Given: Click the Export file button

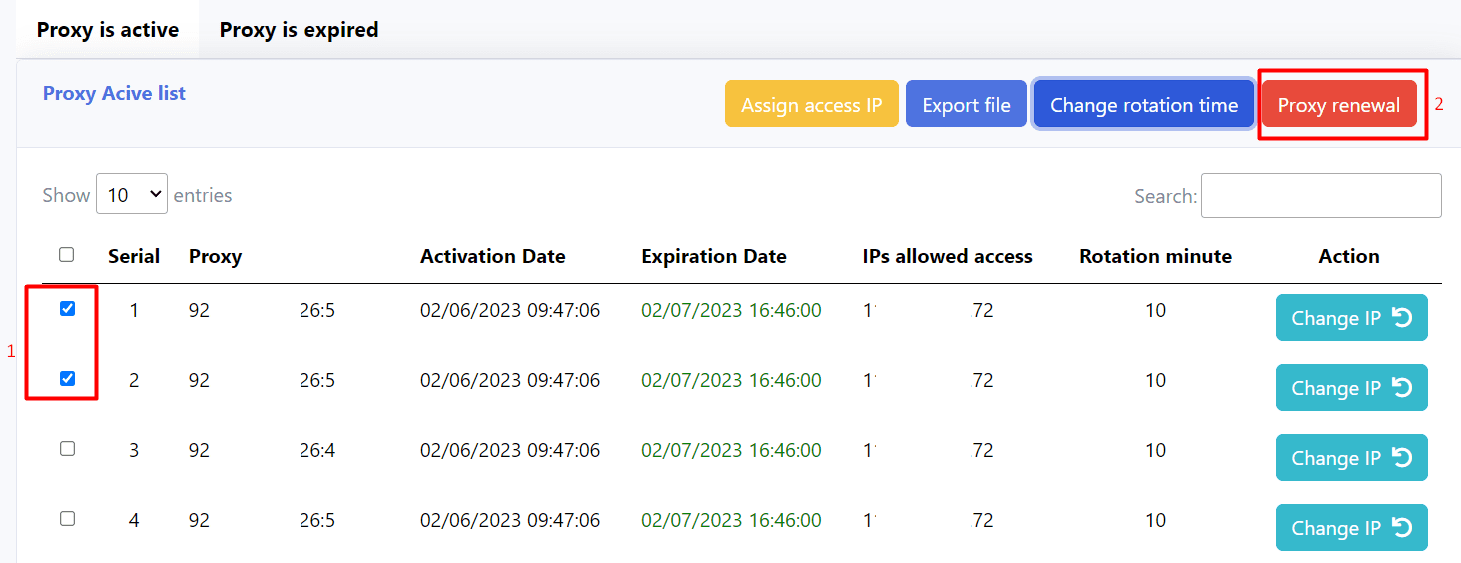Looking at the screenshot, I should (x=966, y=105).
